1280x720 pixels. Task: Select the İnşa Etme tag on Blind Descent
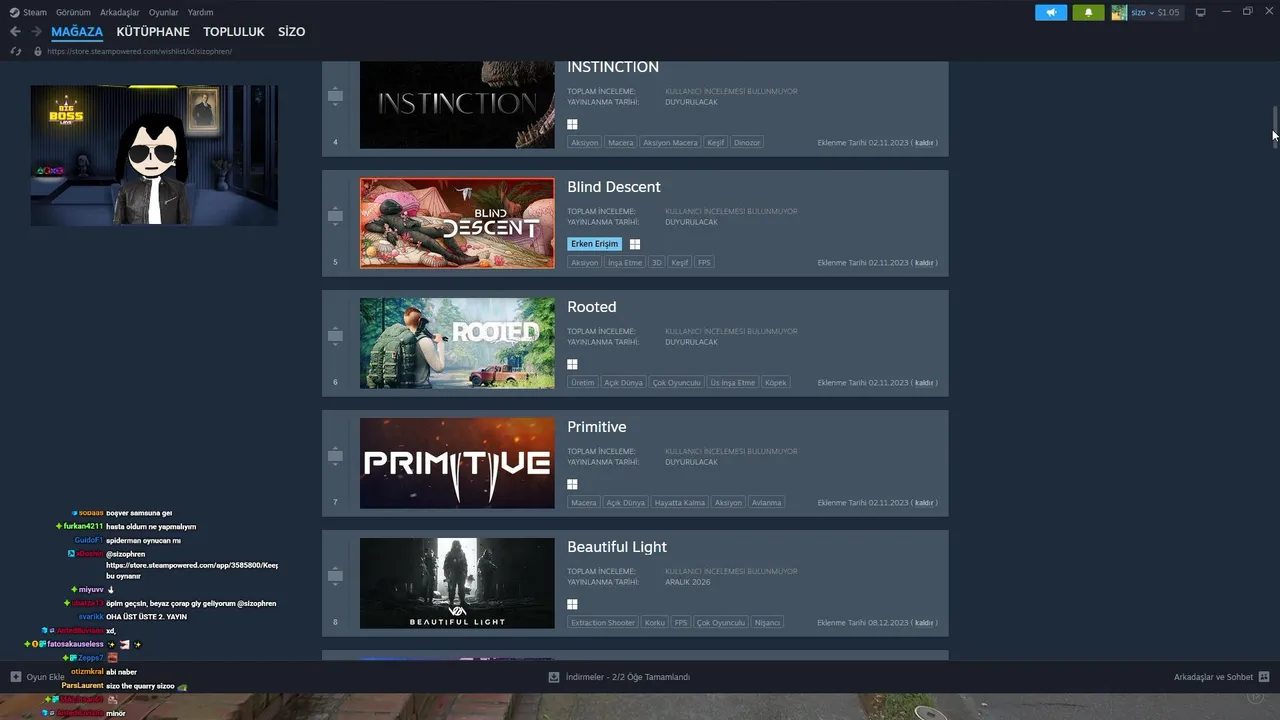click(625, 263)
